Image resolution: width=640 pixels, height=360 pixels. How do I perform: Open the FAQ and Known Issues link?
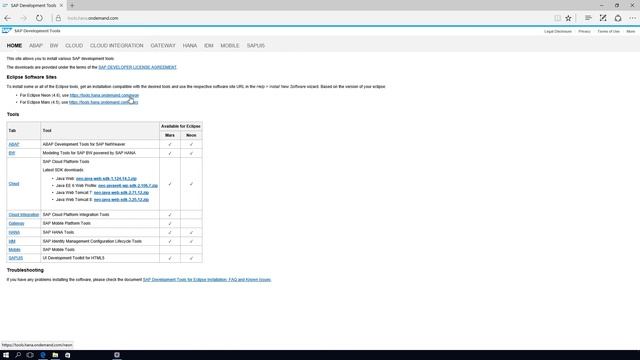click(x=207, y=280)
